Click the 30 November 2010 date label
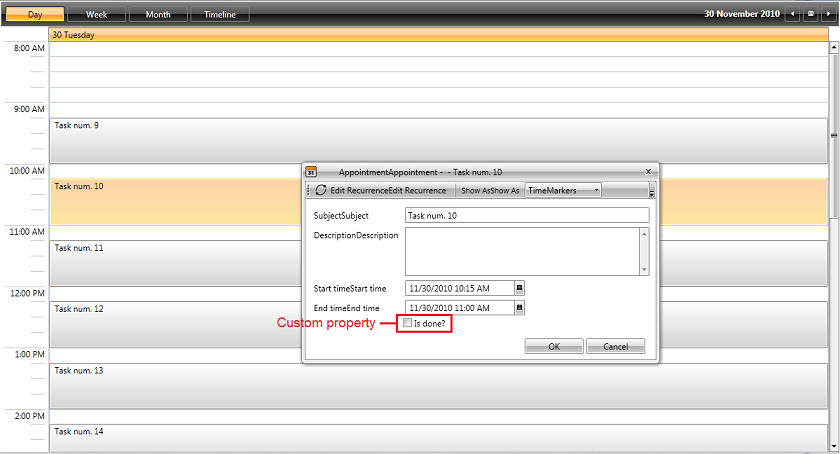 pyautogui.click(x=741, y=14)
